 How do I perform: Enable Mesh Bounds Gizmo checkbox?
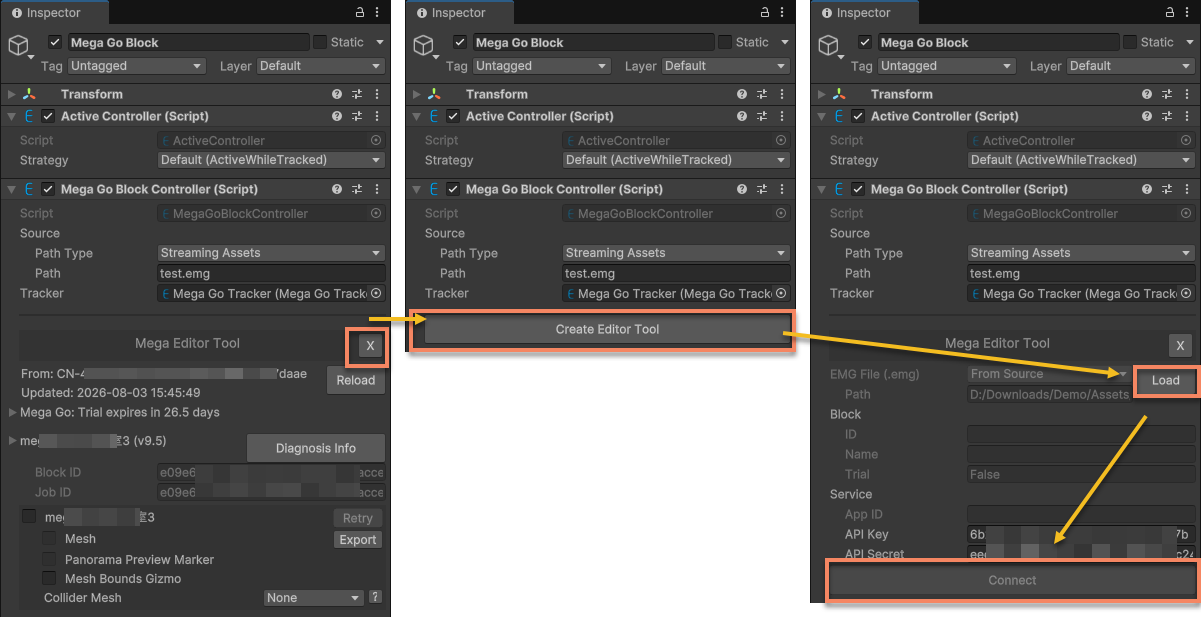coord(48,579)
